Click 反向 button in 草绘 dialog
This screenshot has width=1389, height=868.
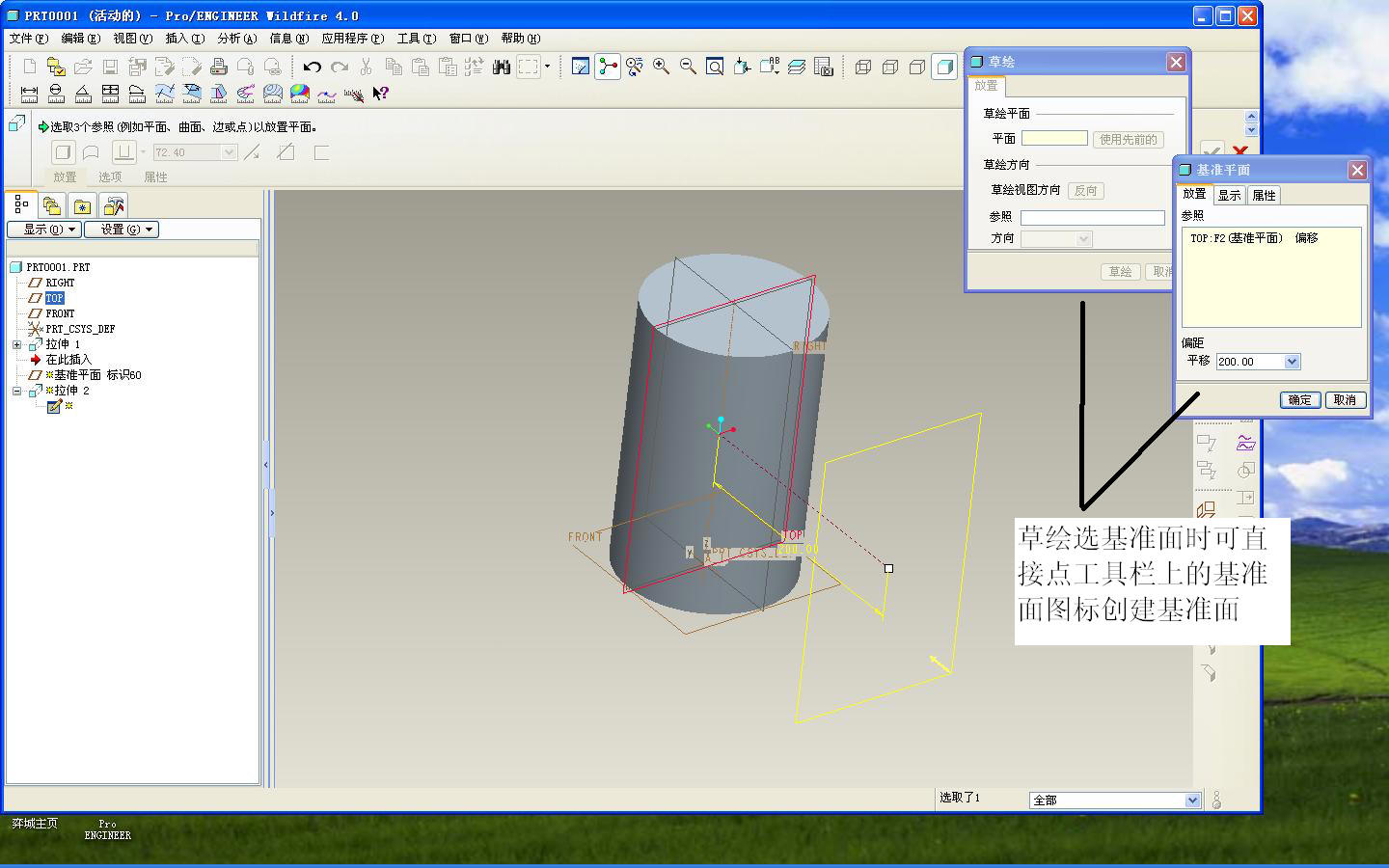point(1085,191)
